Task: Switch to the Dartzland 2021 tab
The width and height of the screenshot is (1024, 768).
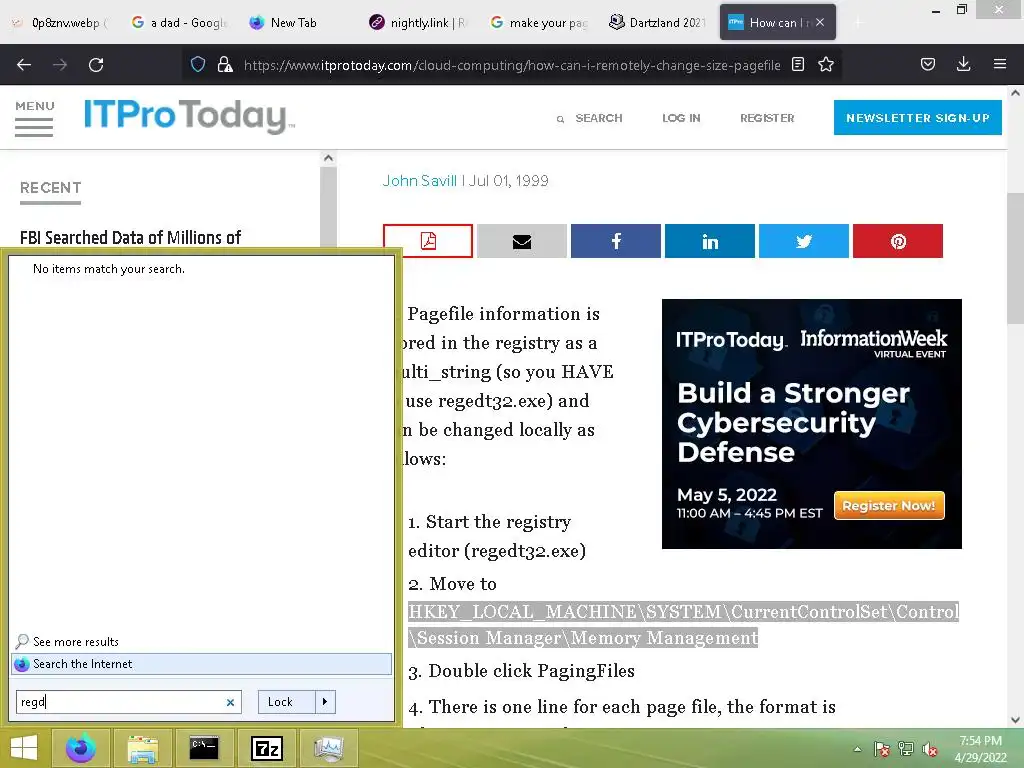Action: point(658,22)
